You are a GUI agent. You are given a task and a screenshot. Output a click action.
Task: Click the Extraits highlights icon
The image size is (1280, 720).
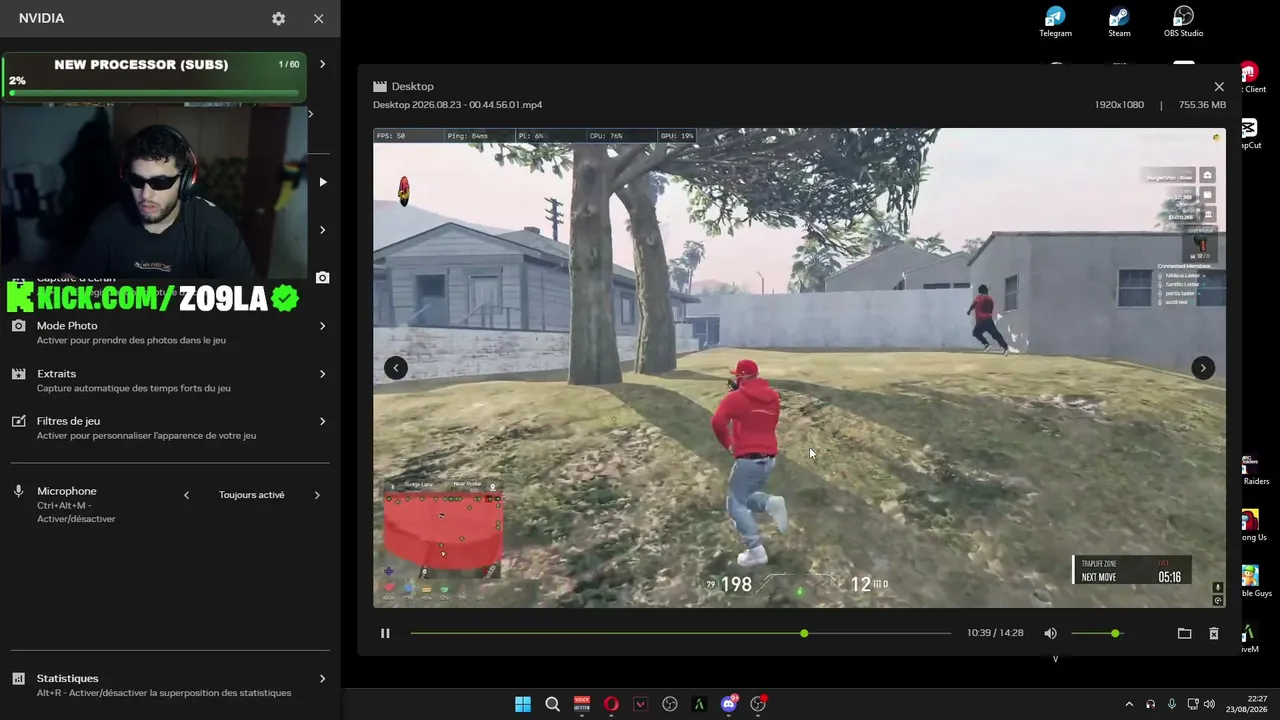(x=18, y=374)
